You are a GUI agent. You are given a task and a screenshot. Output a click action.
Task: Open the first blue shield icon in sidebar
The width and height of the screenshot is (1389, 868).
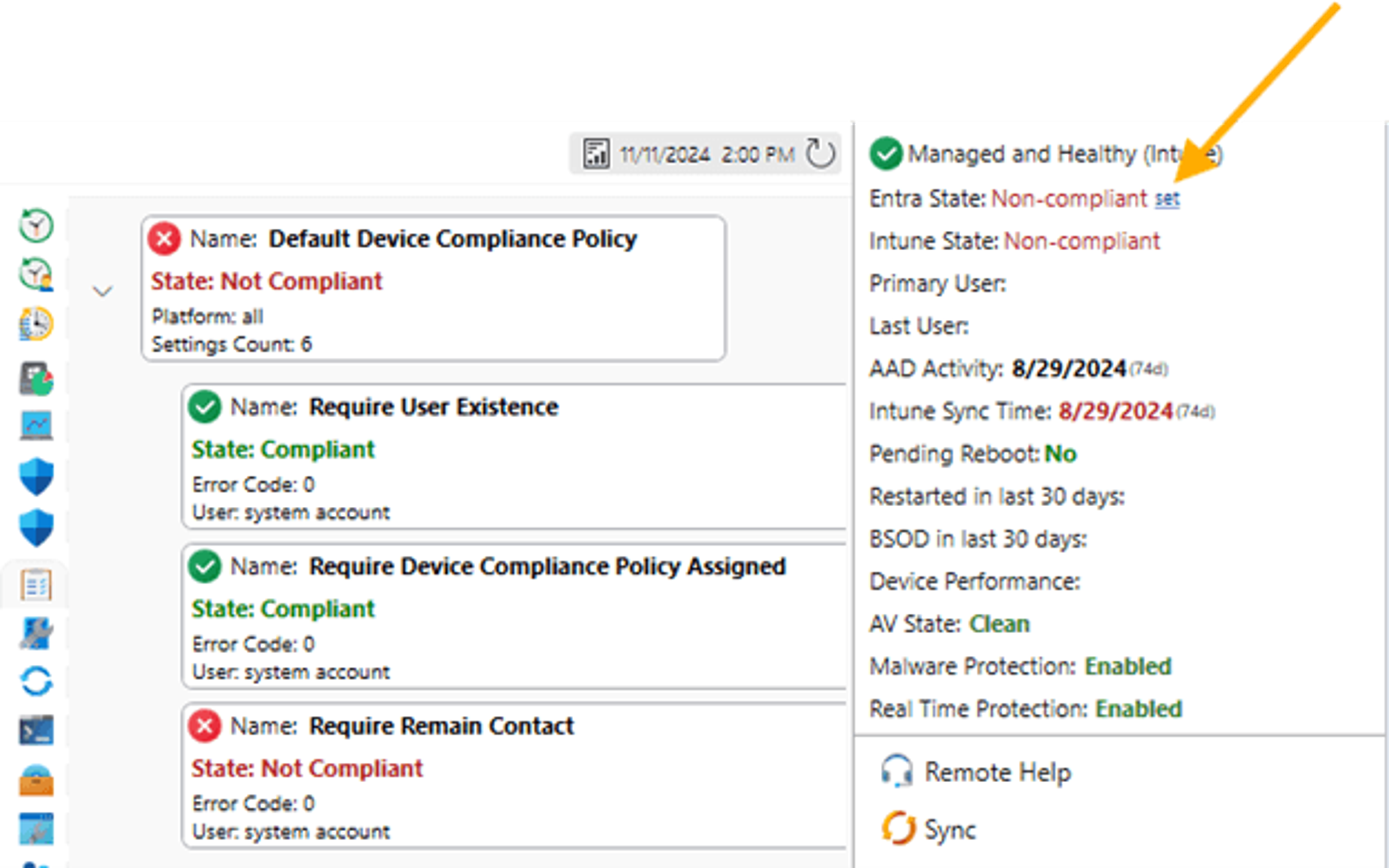pos(36,476)
